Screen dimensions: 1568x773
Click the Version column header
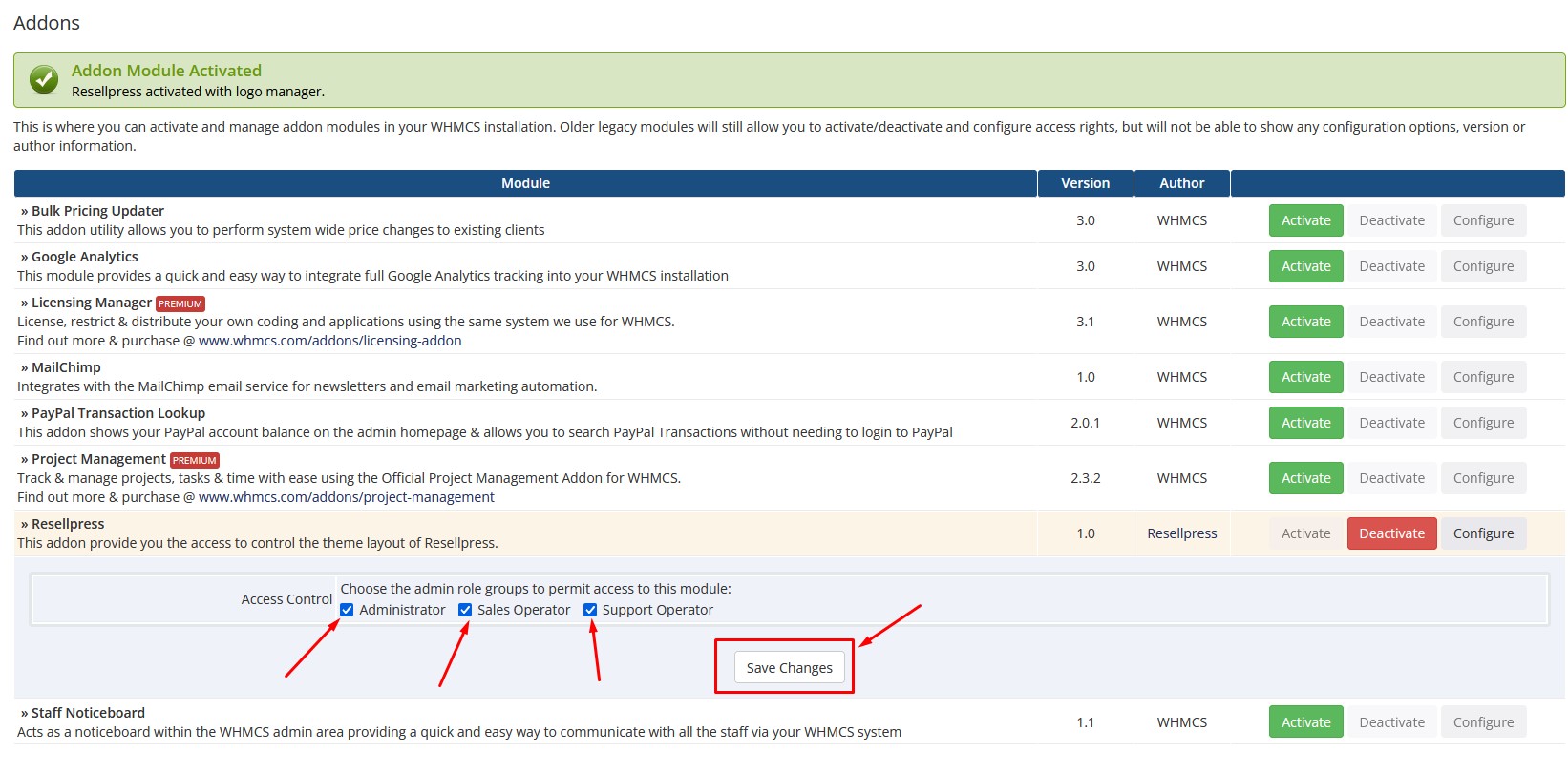point(1085,183)
